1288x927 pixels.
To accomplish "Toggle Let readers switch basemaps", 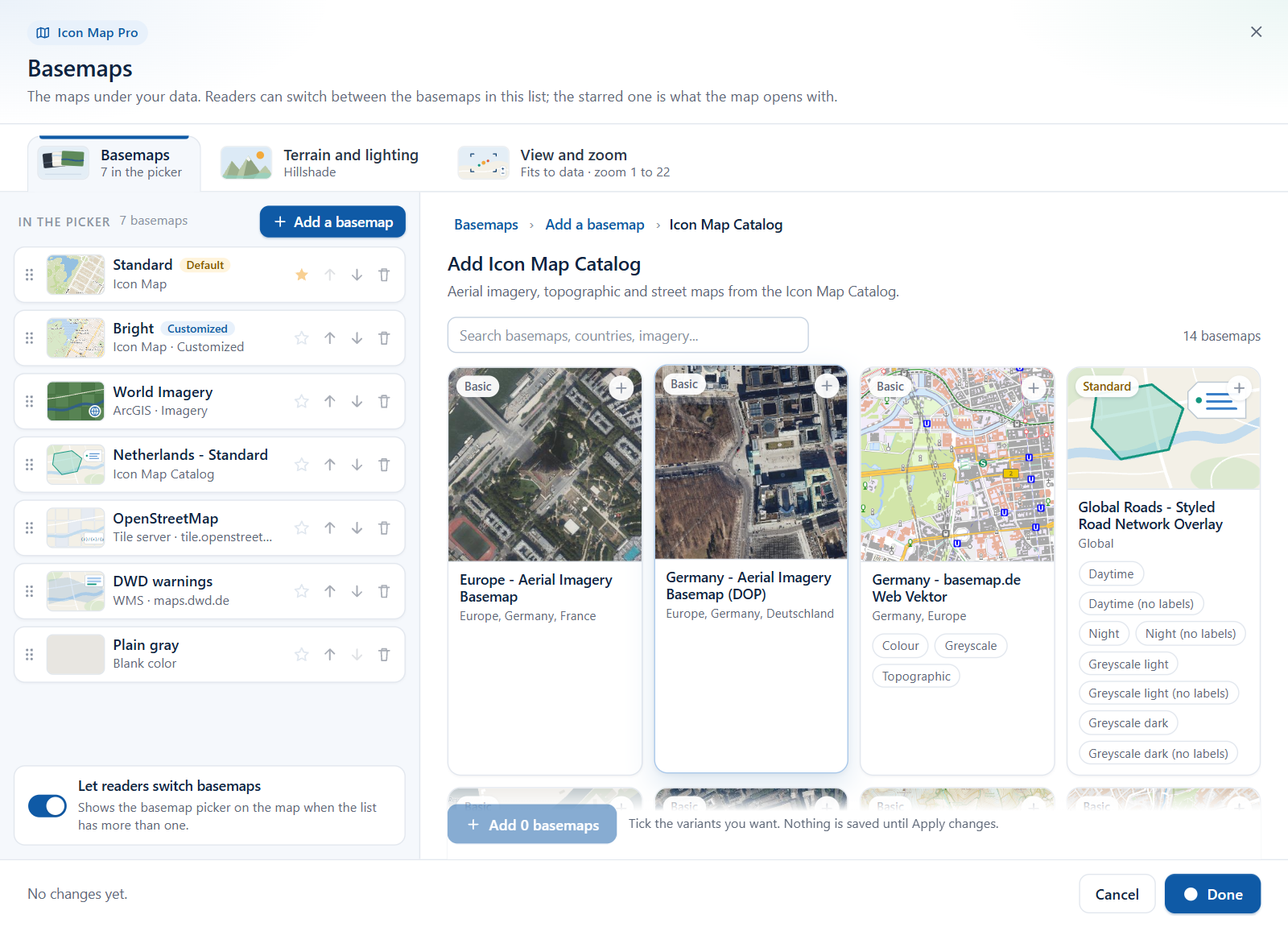I will click(x=47, y=805).
